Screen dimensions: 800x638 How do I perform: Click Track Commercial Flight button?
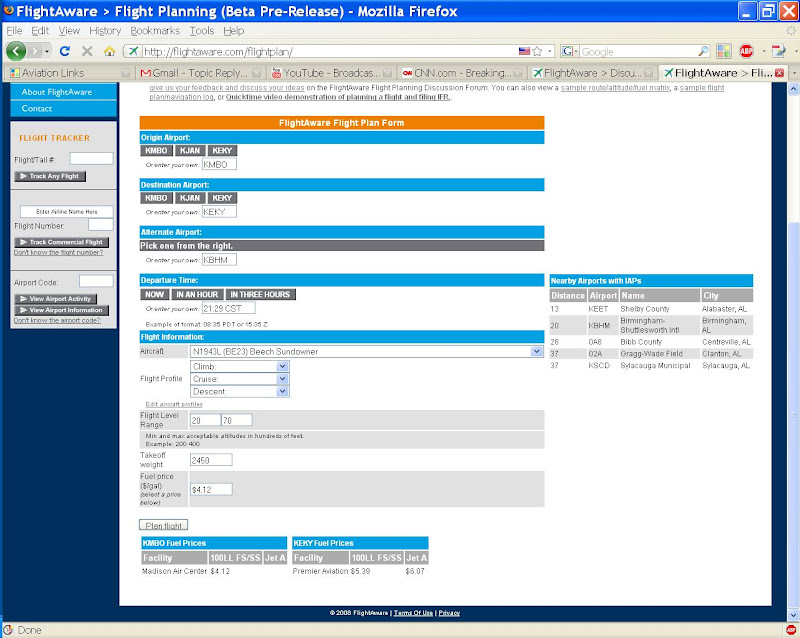pos(61,242)
